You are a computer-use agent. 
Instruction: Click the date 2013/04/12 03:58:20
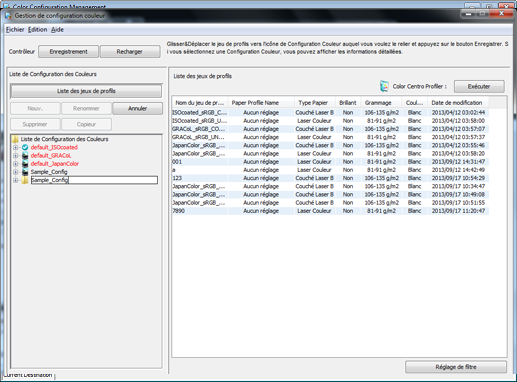pyautogui.click(x=458, y=154)
